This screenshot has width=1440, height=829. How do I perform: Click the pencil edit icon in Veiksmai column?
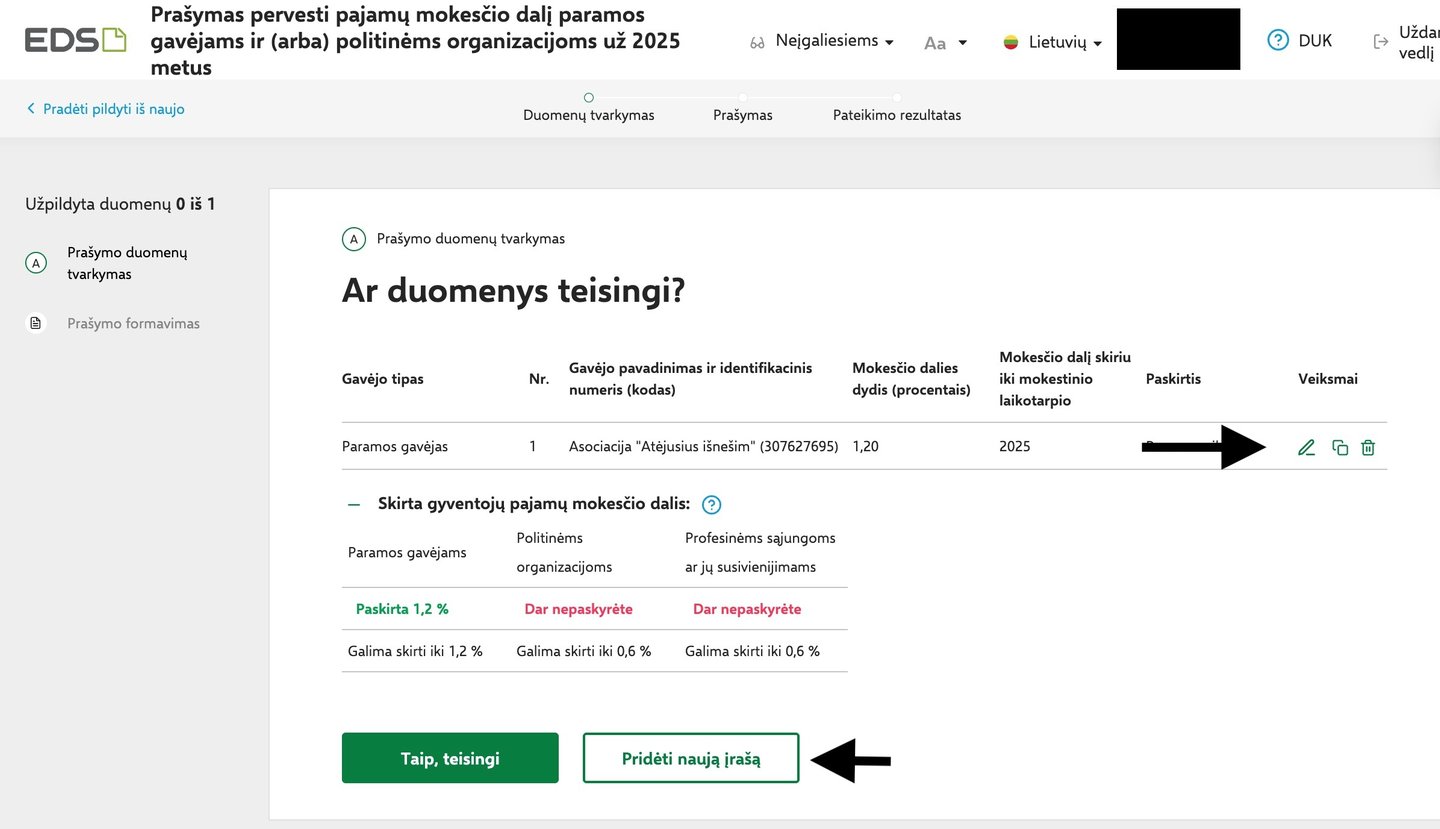point(1306,448)
